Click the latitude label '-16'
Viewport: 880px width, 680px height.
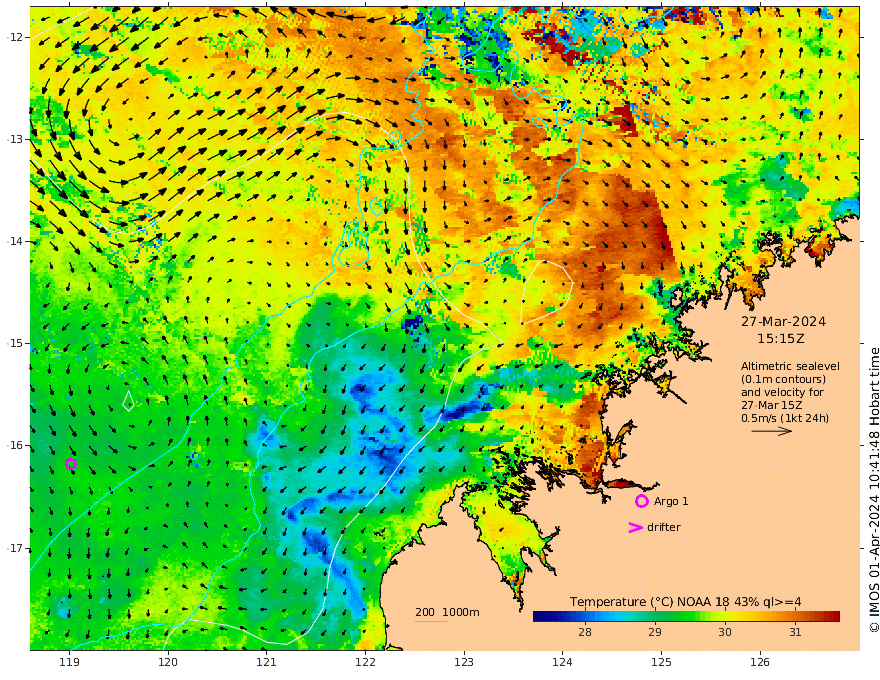(15, 445)
